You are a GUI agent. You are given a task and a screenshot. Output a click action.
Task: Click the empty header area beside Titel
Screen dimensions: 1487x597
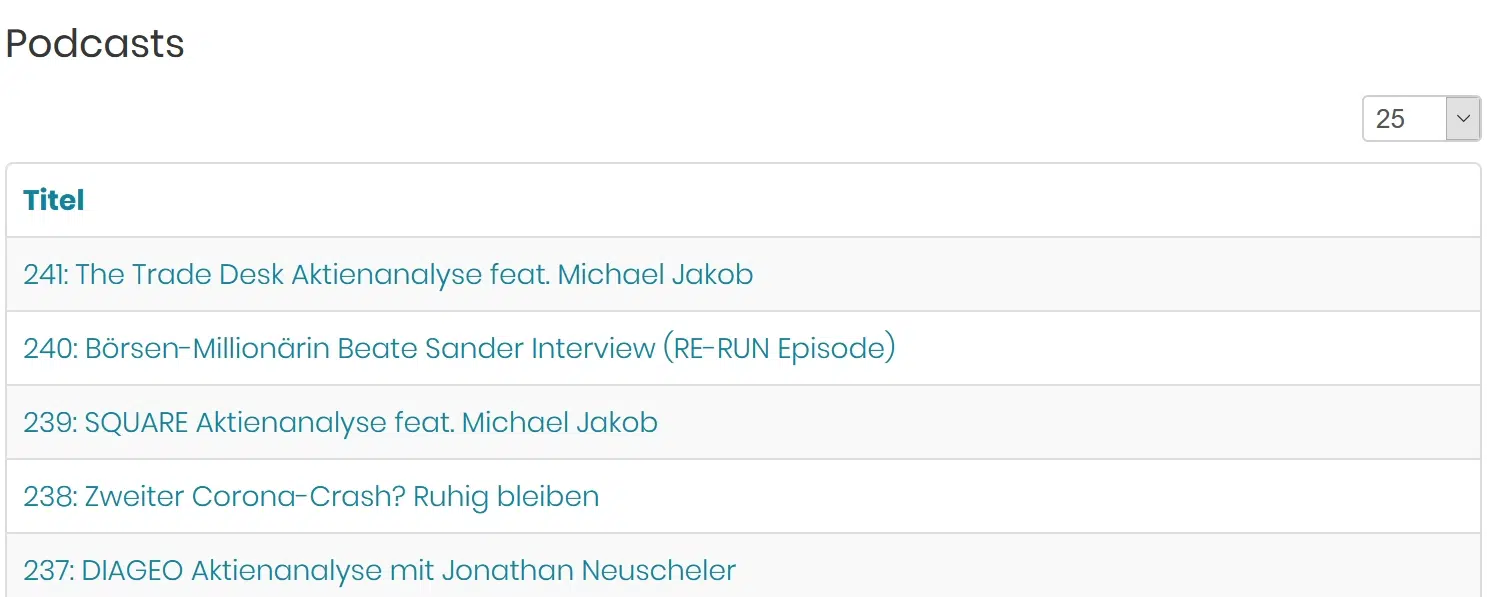click(780, 200)
